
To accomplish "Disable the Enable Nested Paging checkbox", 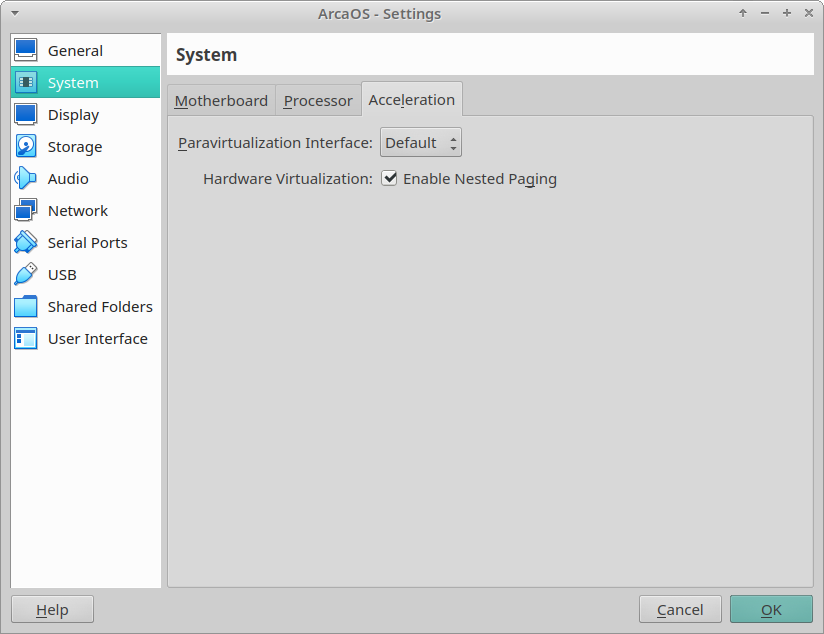I will [x=390, y=179].
